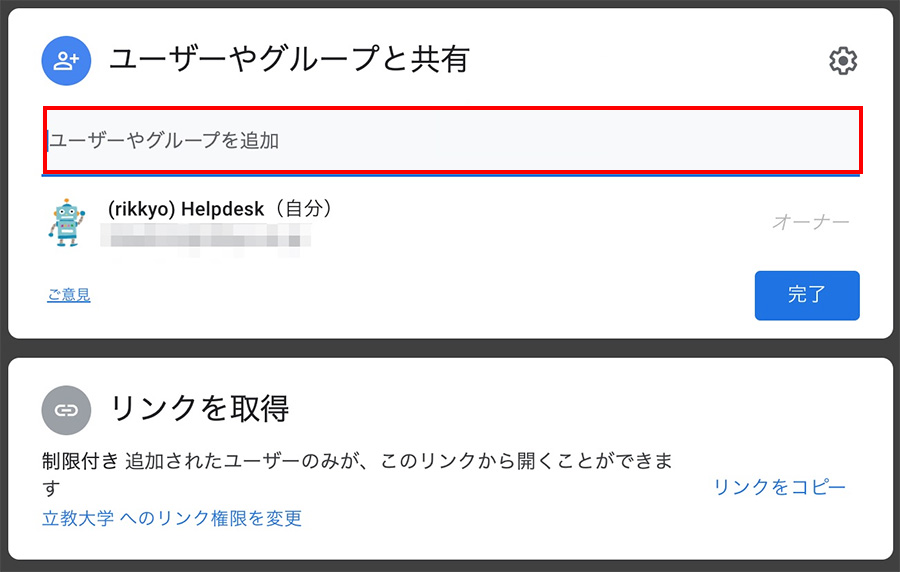Expand the リンクを取得 section heading

tap(199, 408)
